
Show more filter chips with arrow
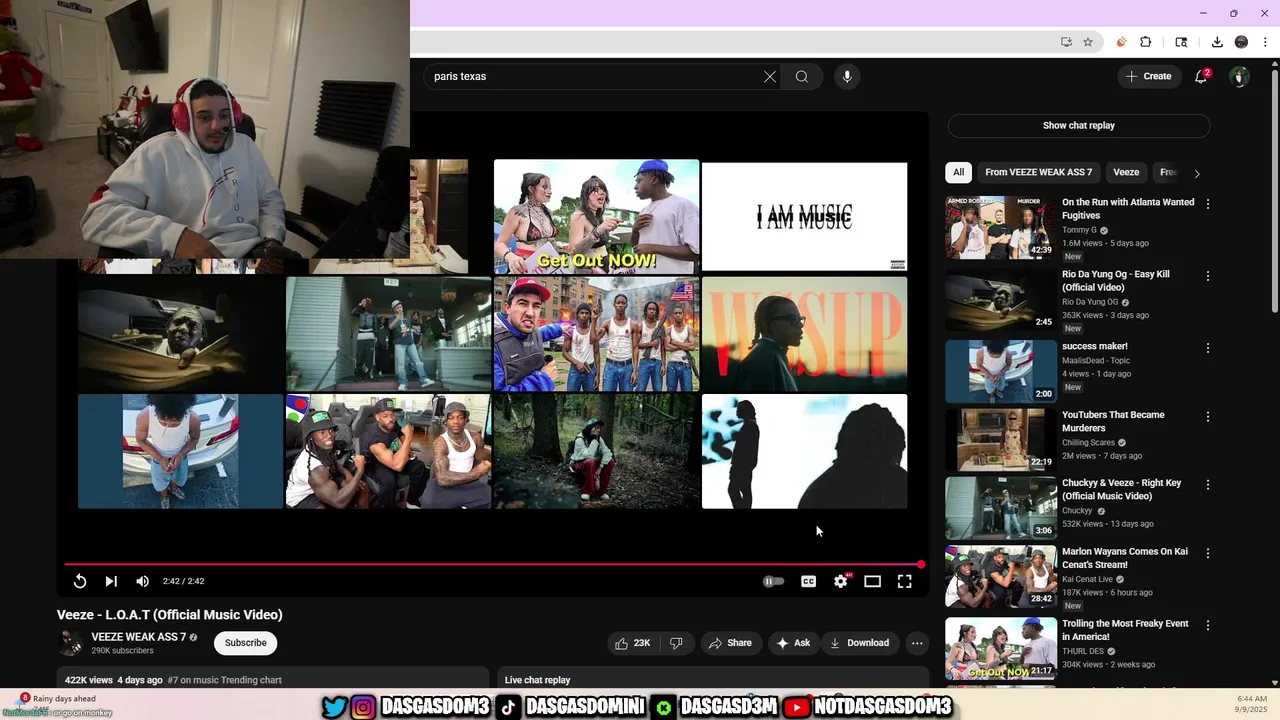[1197, 173]
